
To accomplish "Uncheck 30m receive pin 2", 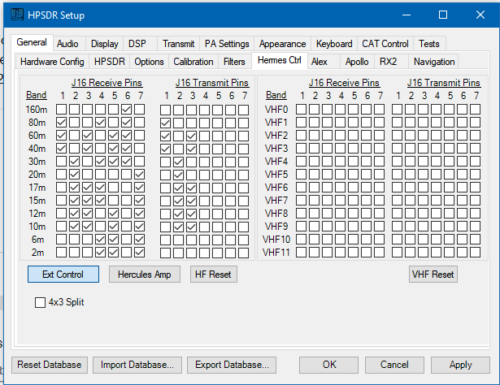I will coord(74,161).
